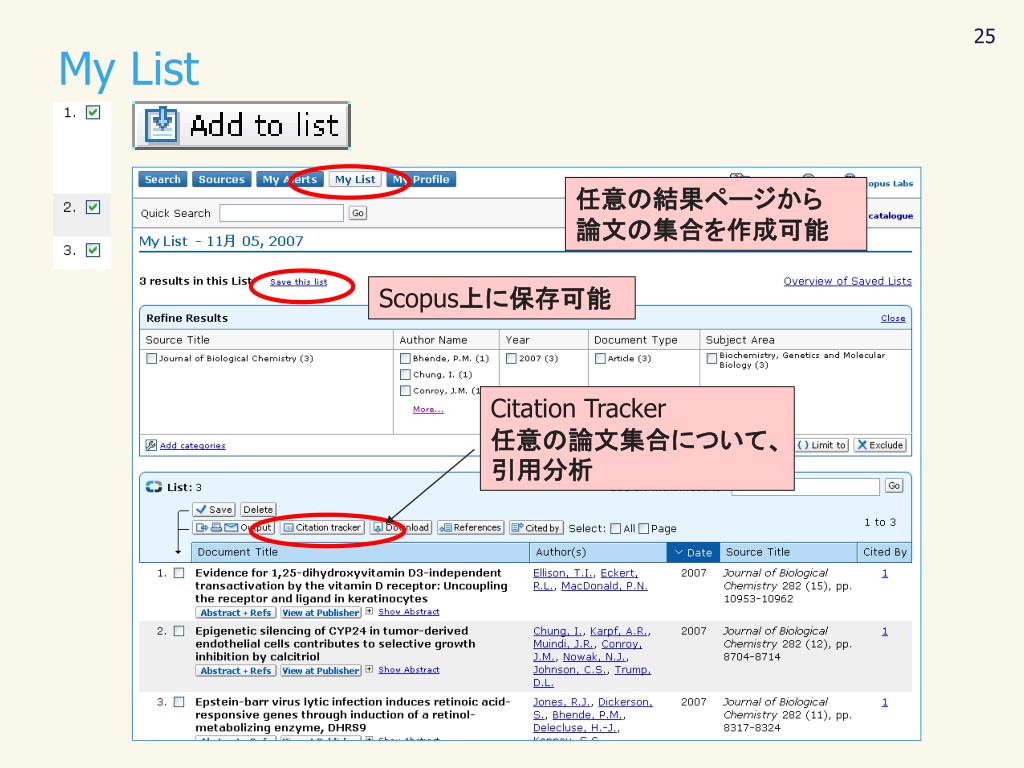Open author link Ellison, T.I.
Image resolution: width=1024 pixels, height=768 pixels.
[563, 573]
